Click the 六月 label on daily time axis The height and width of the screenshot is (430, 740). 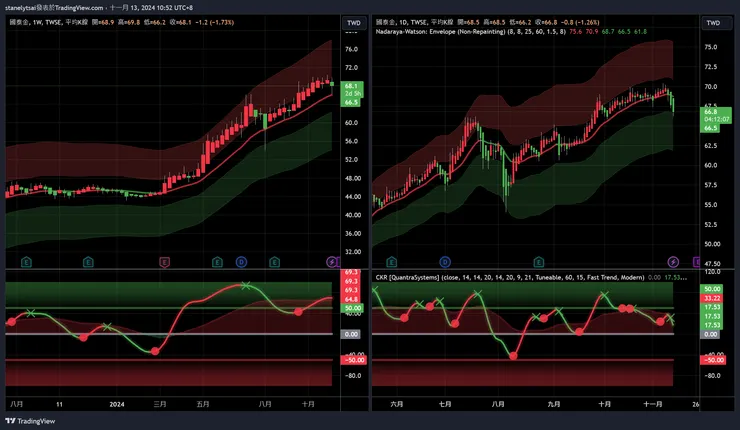(x=397, y=405)
